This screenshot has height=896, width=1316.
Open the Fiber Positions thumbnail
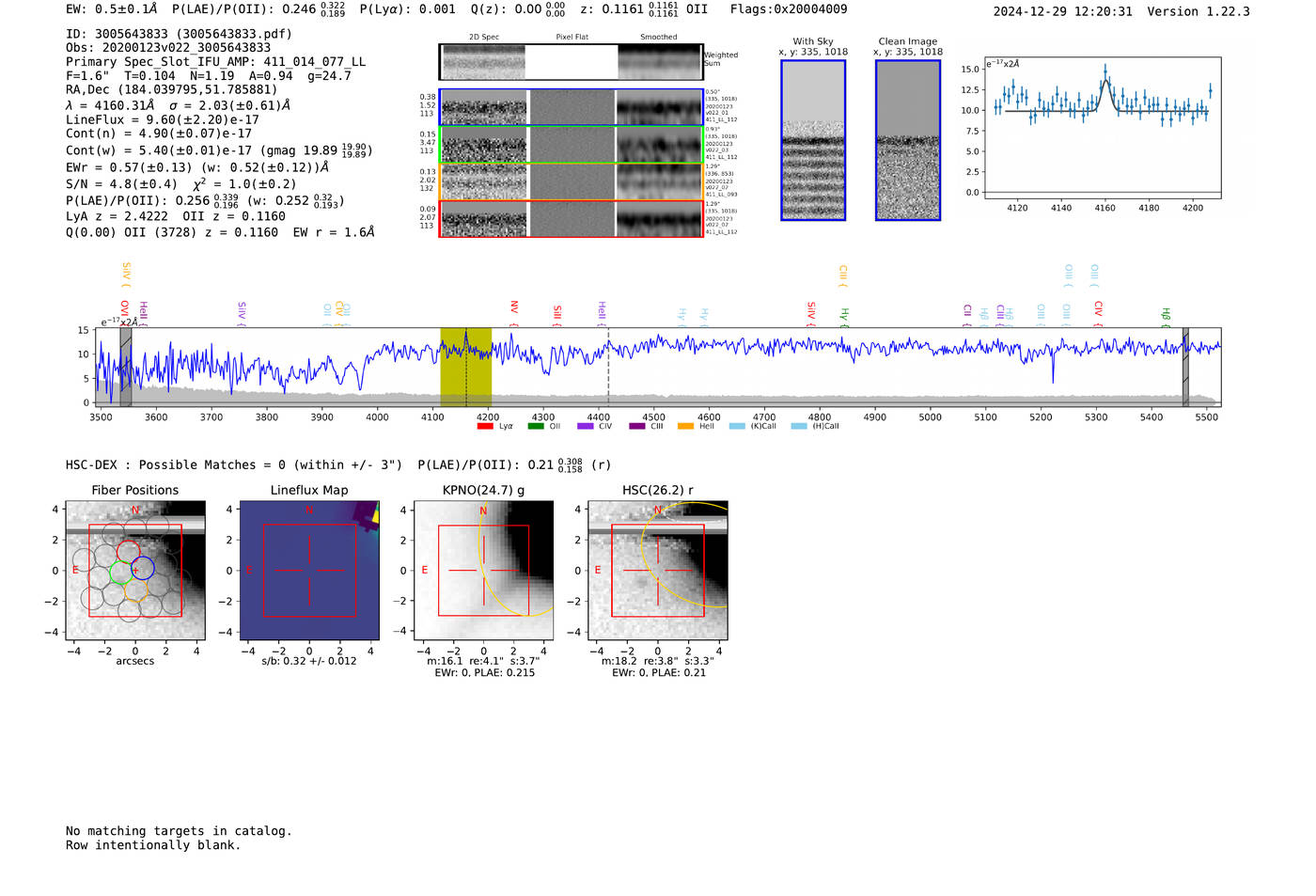[135, 571]
